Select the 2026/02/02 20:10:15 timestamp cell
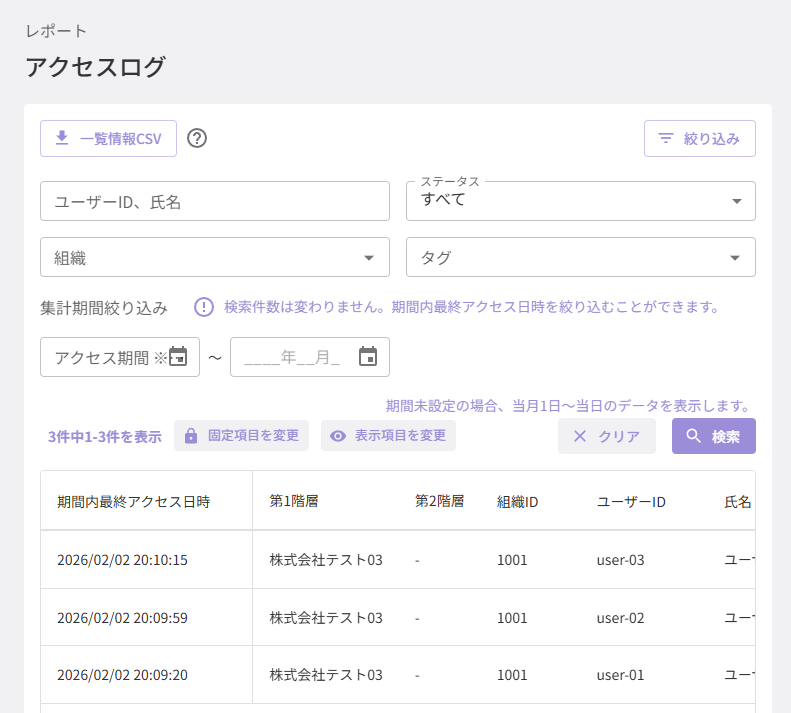This screenshot has height=713, width=791. [122, 560]
